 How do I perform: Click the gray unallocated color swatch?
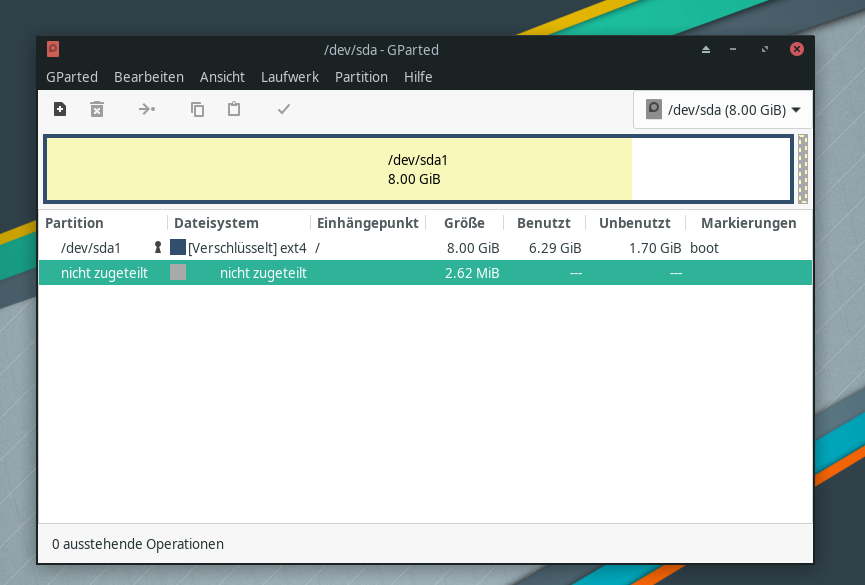tap(178, 272)
